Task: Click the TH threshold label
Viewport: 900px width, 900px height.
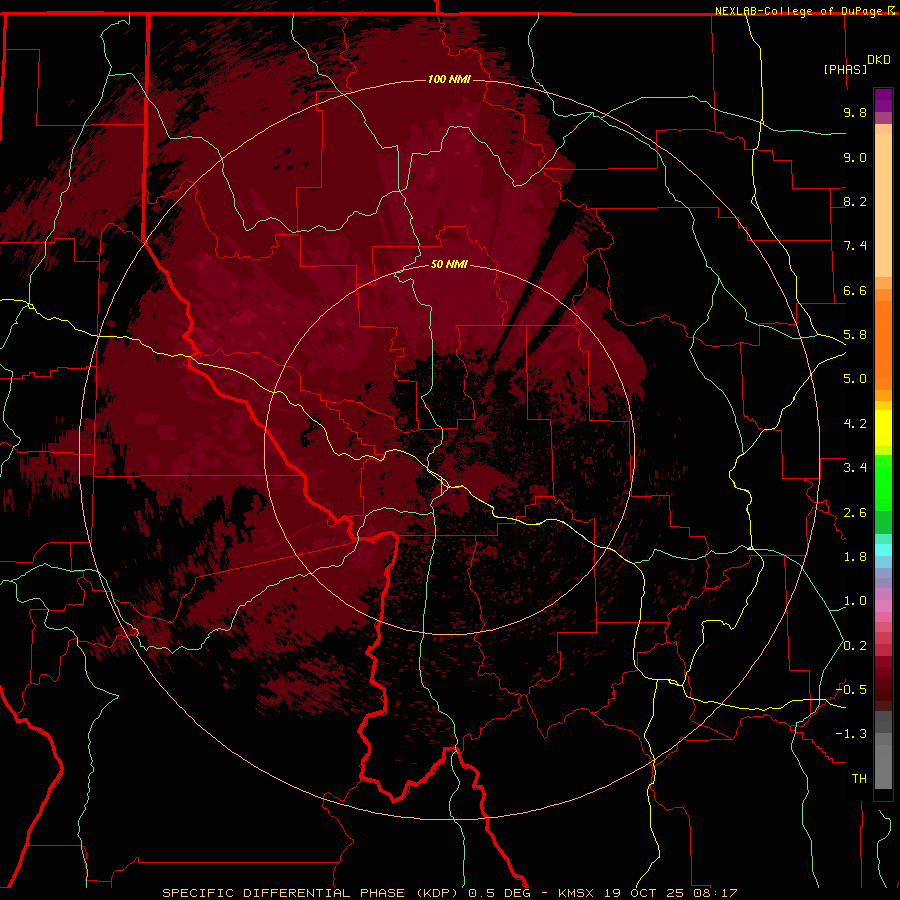Action: click(x=859, y=779)
